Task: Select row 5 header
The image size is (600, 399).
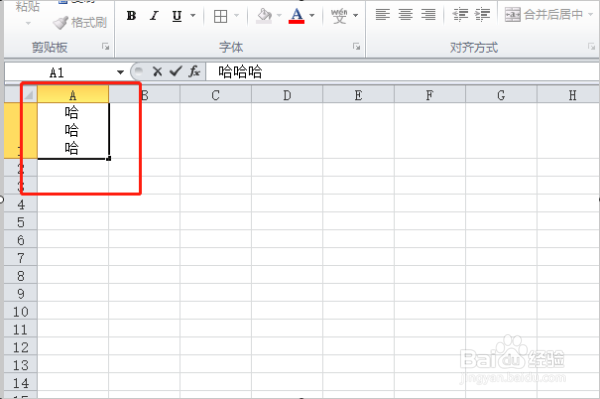Action: (x=21, y=222)
